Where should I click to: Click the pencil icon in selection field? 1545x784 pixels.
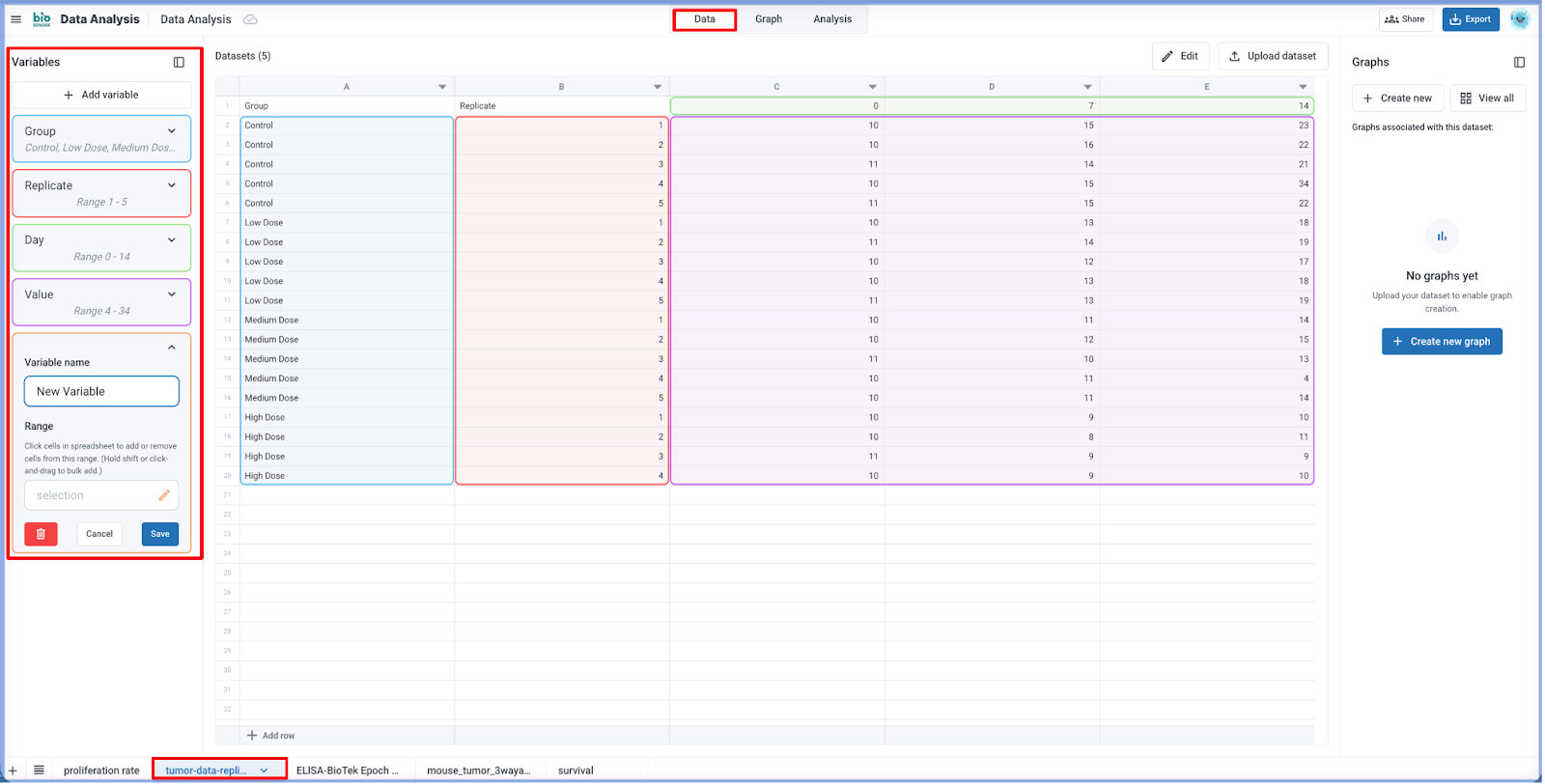point(164,495)
